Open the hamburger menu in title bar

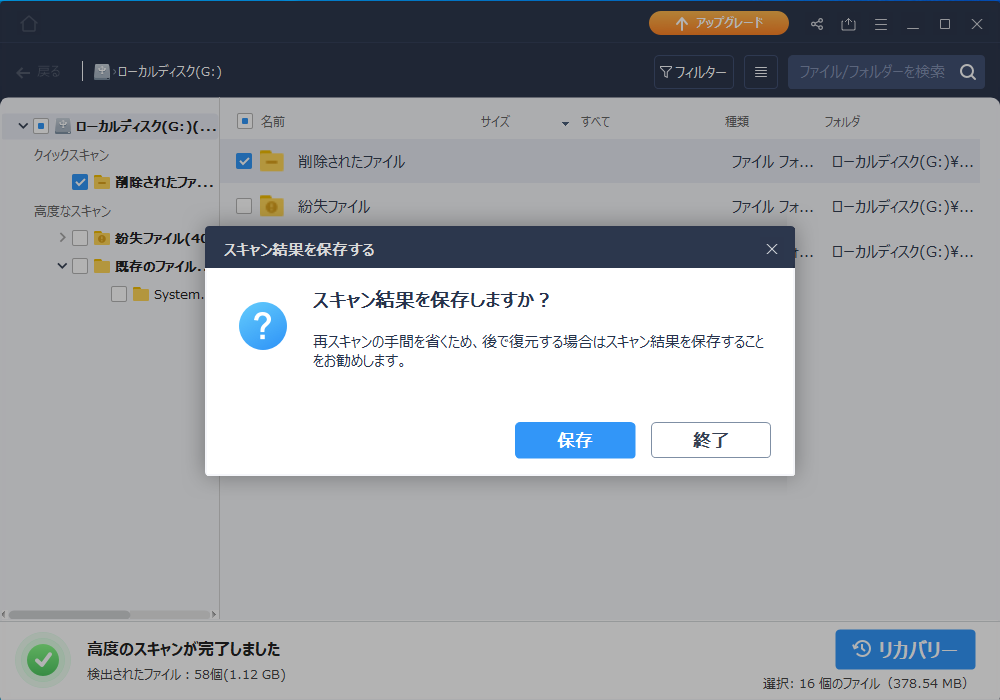click(x=881, y=24)
